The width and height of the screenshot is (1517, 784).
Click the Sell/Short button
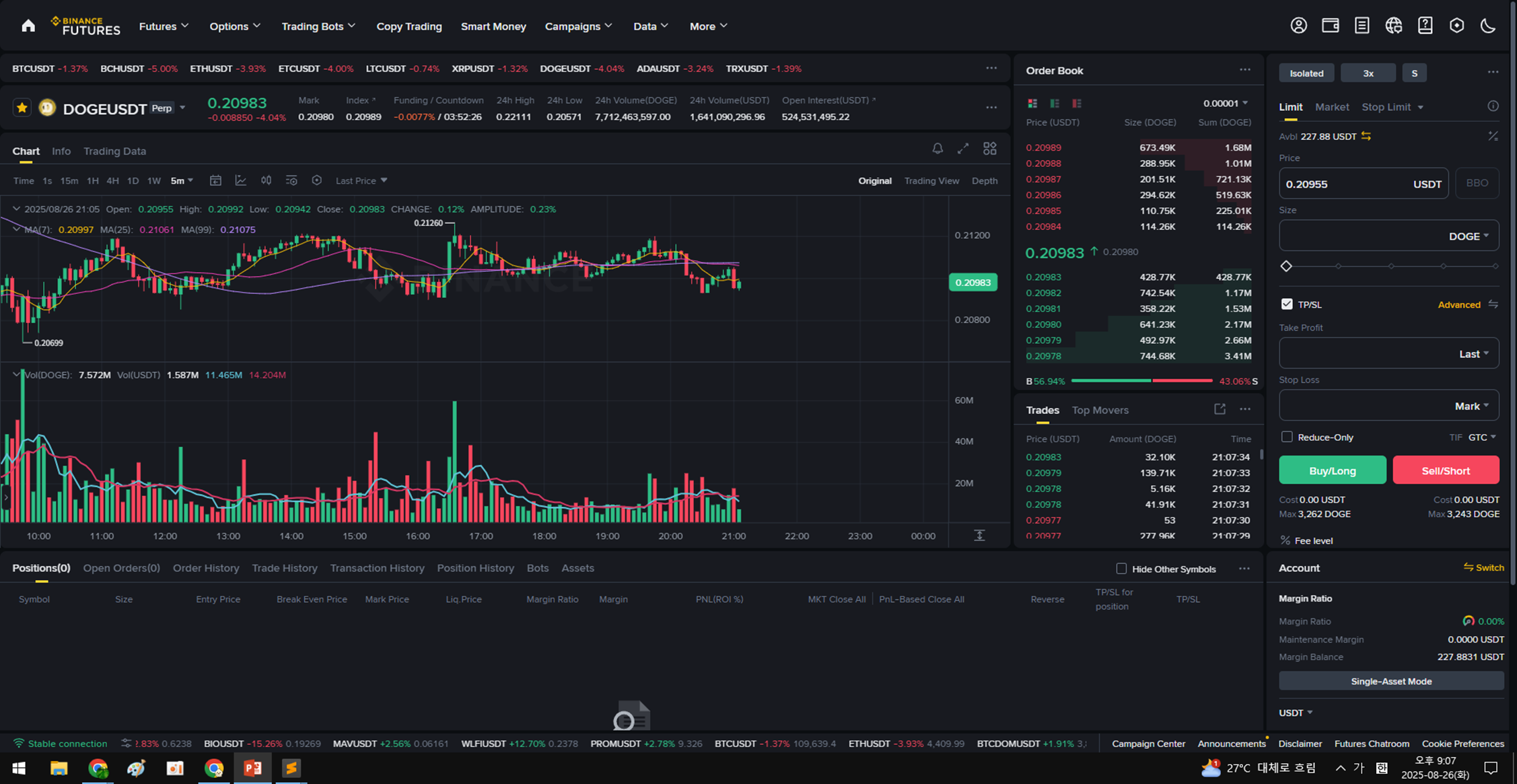point(1445,470)
